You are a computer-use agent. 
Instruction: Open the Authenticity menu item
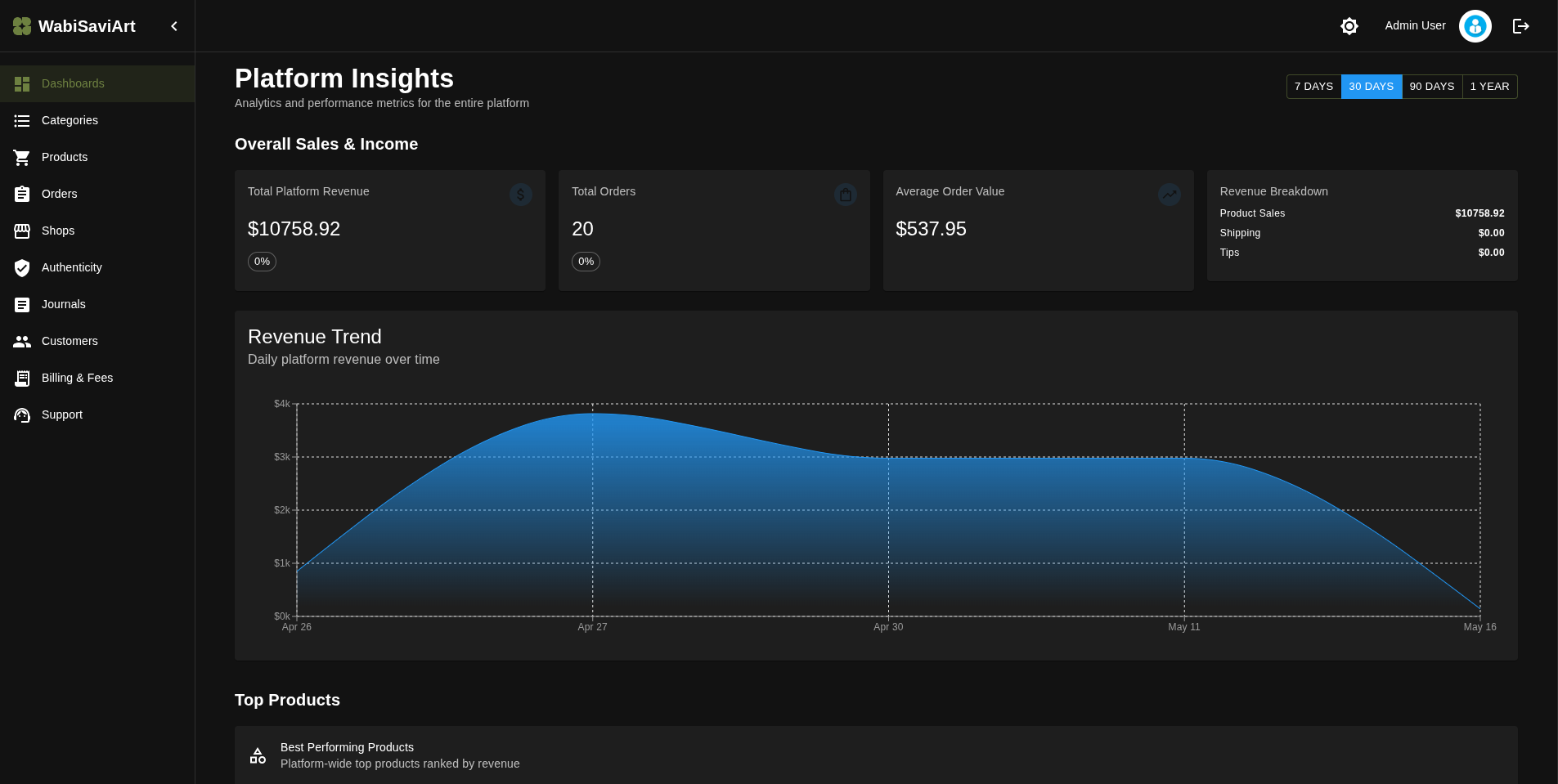pyautogui.click(x=97, y=267)
